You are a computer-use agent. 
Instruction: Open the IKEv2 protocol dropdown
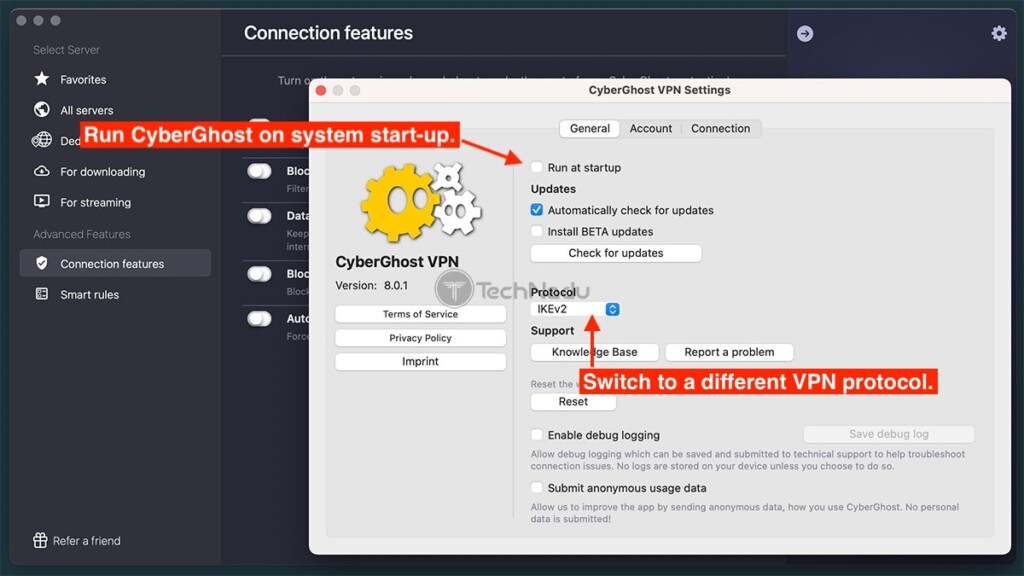[575, 309]
